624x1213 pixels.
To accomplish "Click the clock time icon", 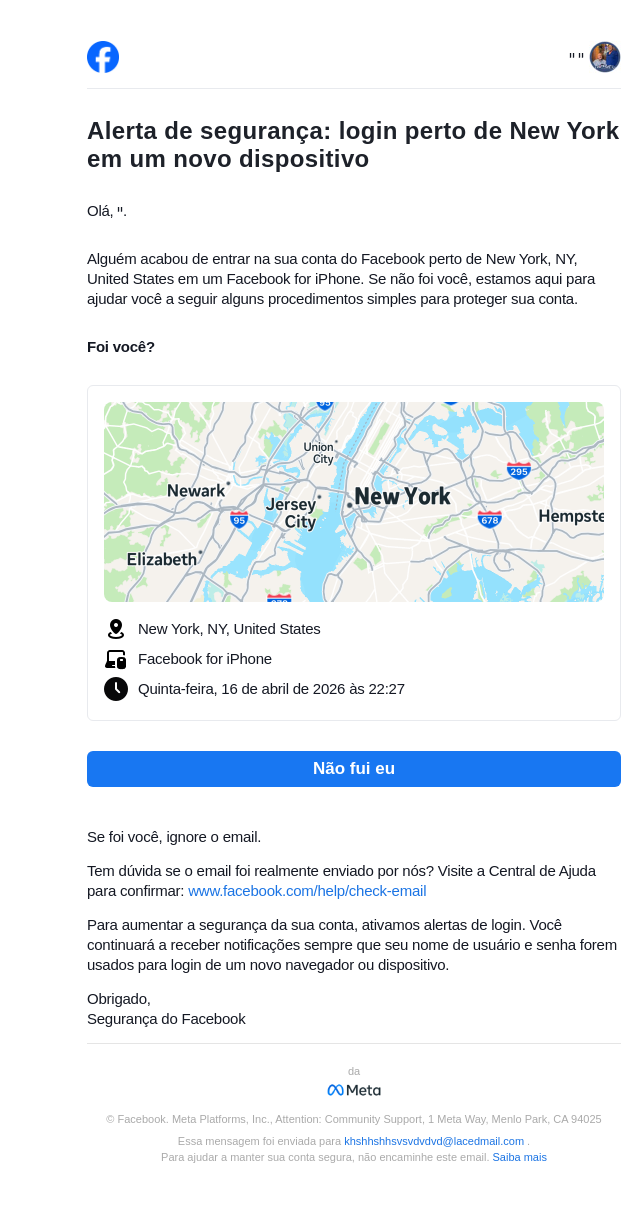I will point(116,689).
